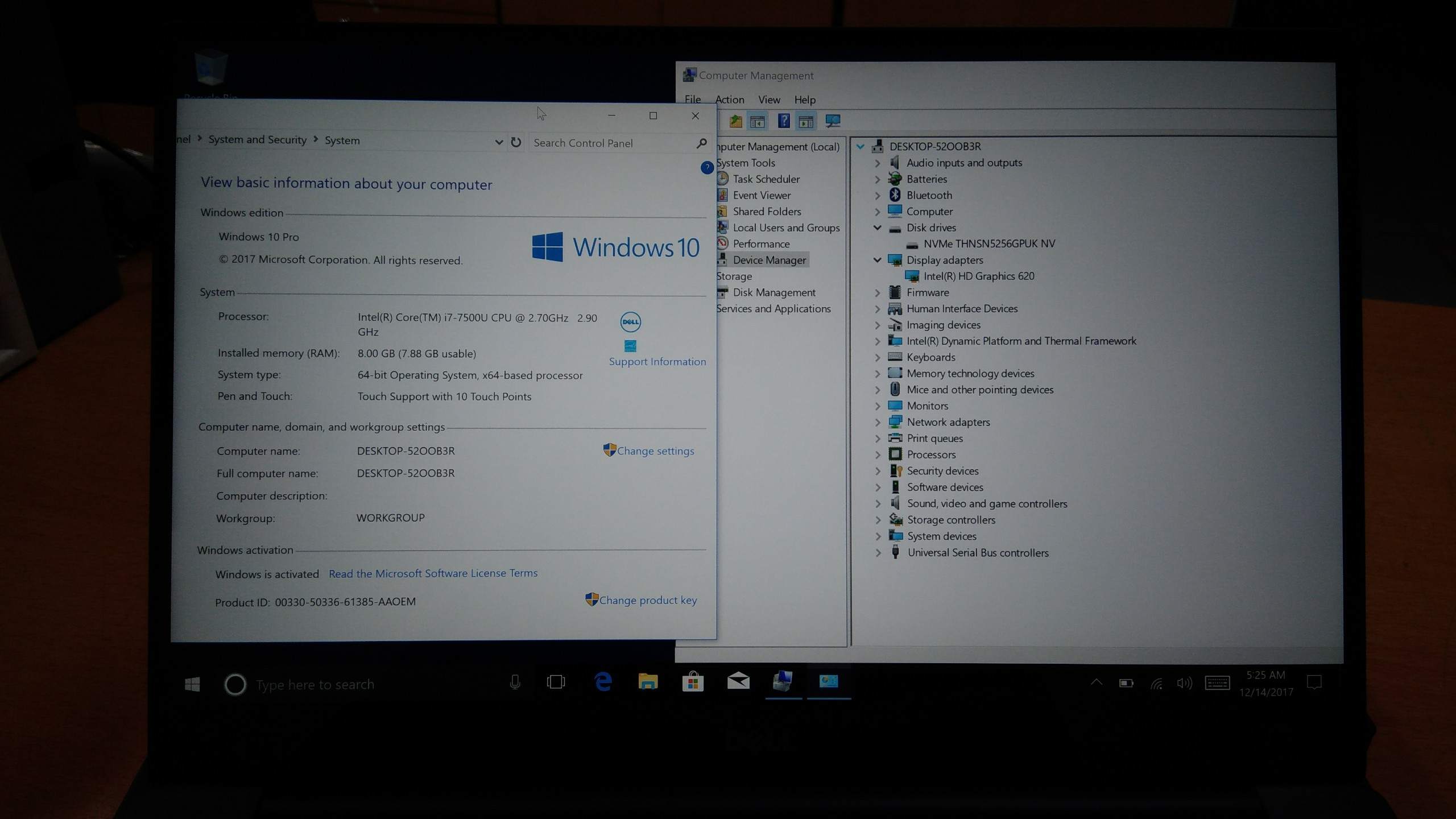Image resolution: width=1456 pixels, height=819 pixels.
Task: Click the Batteries category icon
Action: click(x=895, y=179)
